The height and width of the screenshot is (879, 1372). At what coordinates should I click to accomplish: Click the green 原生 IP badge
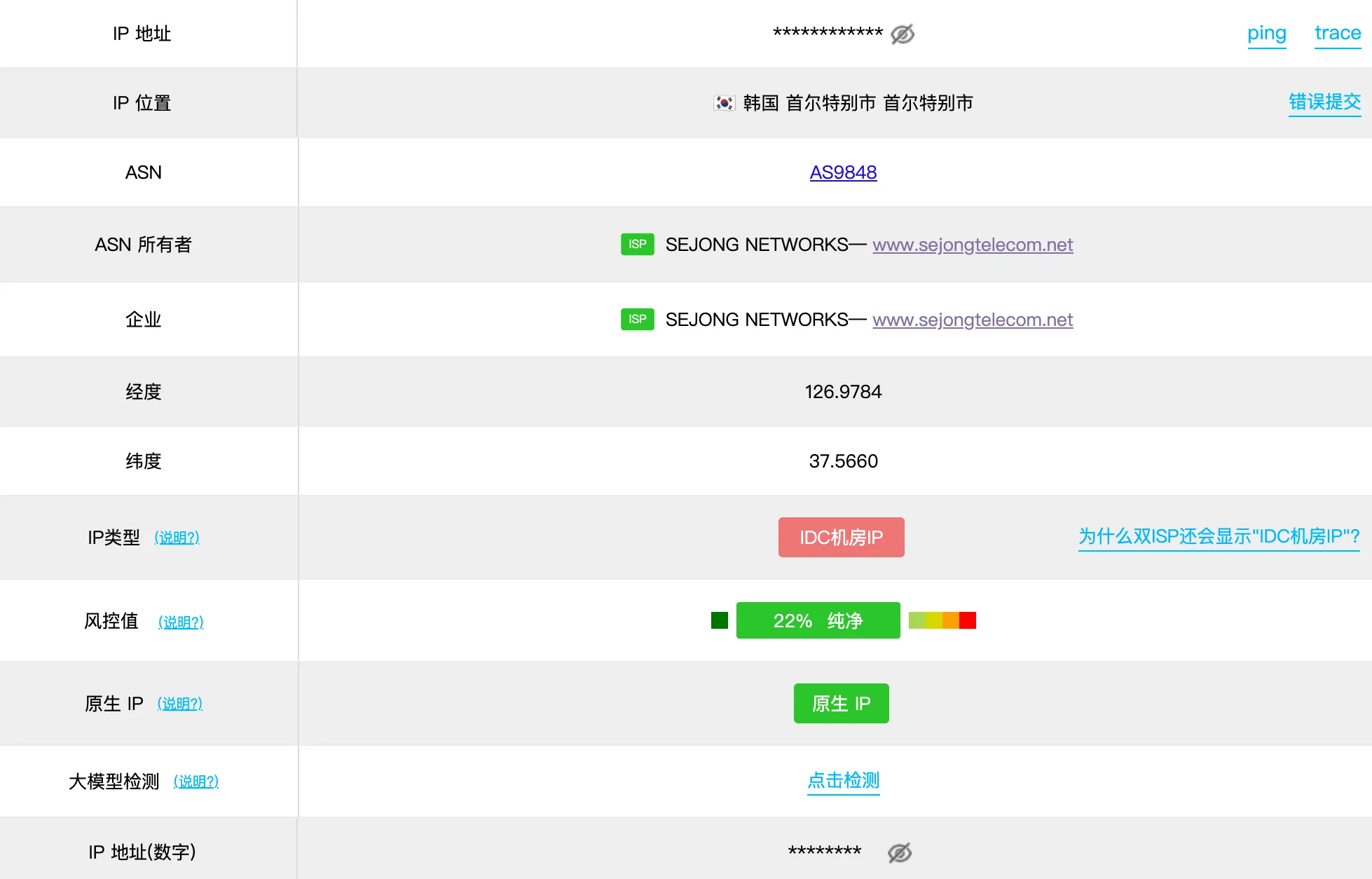click(841, 703)
